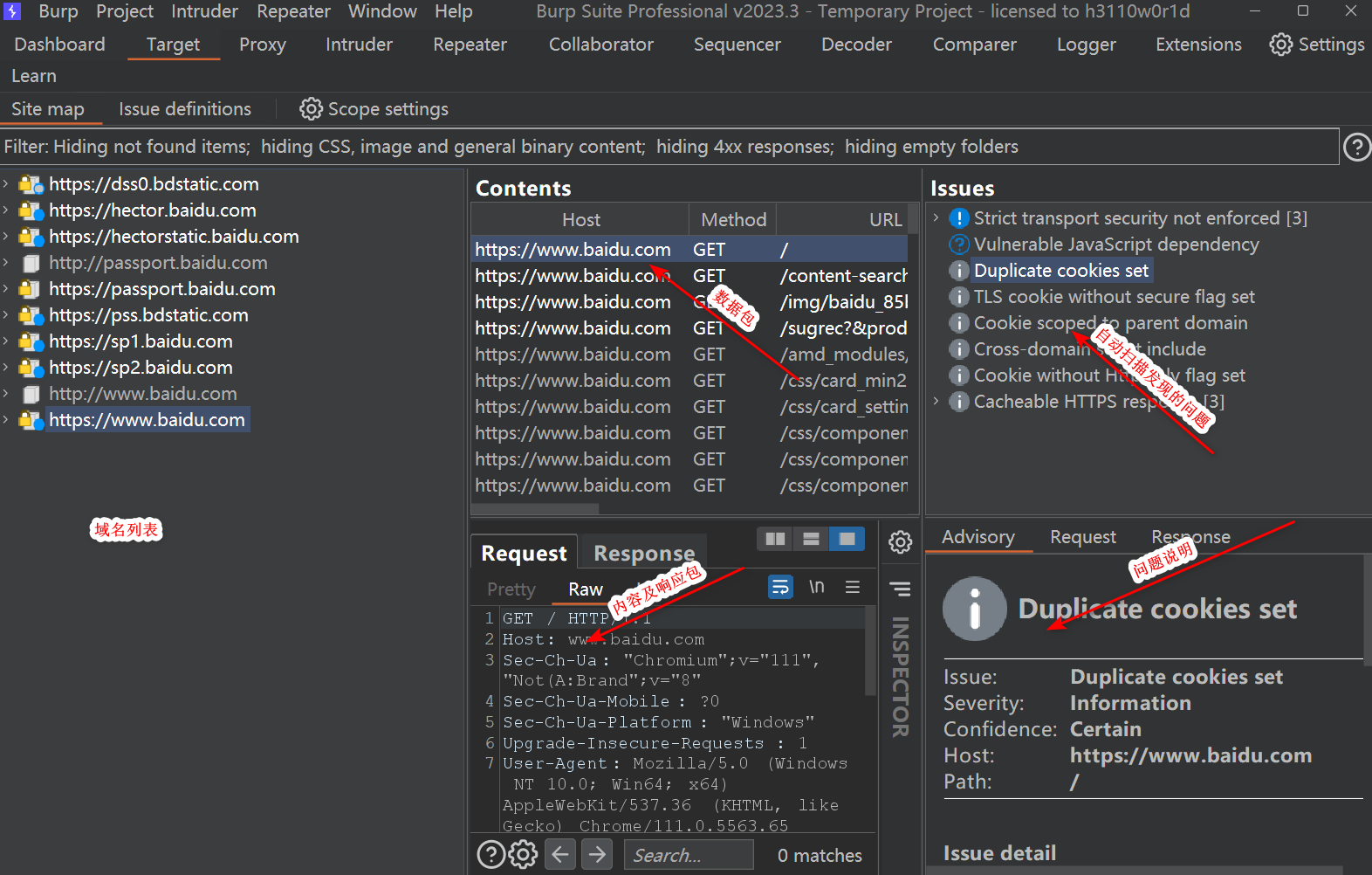This screenshot has height=875, width=1372.
Task: Open the filter bar help icon
Action: (x=1356, y=147)
